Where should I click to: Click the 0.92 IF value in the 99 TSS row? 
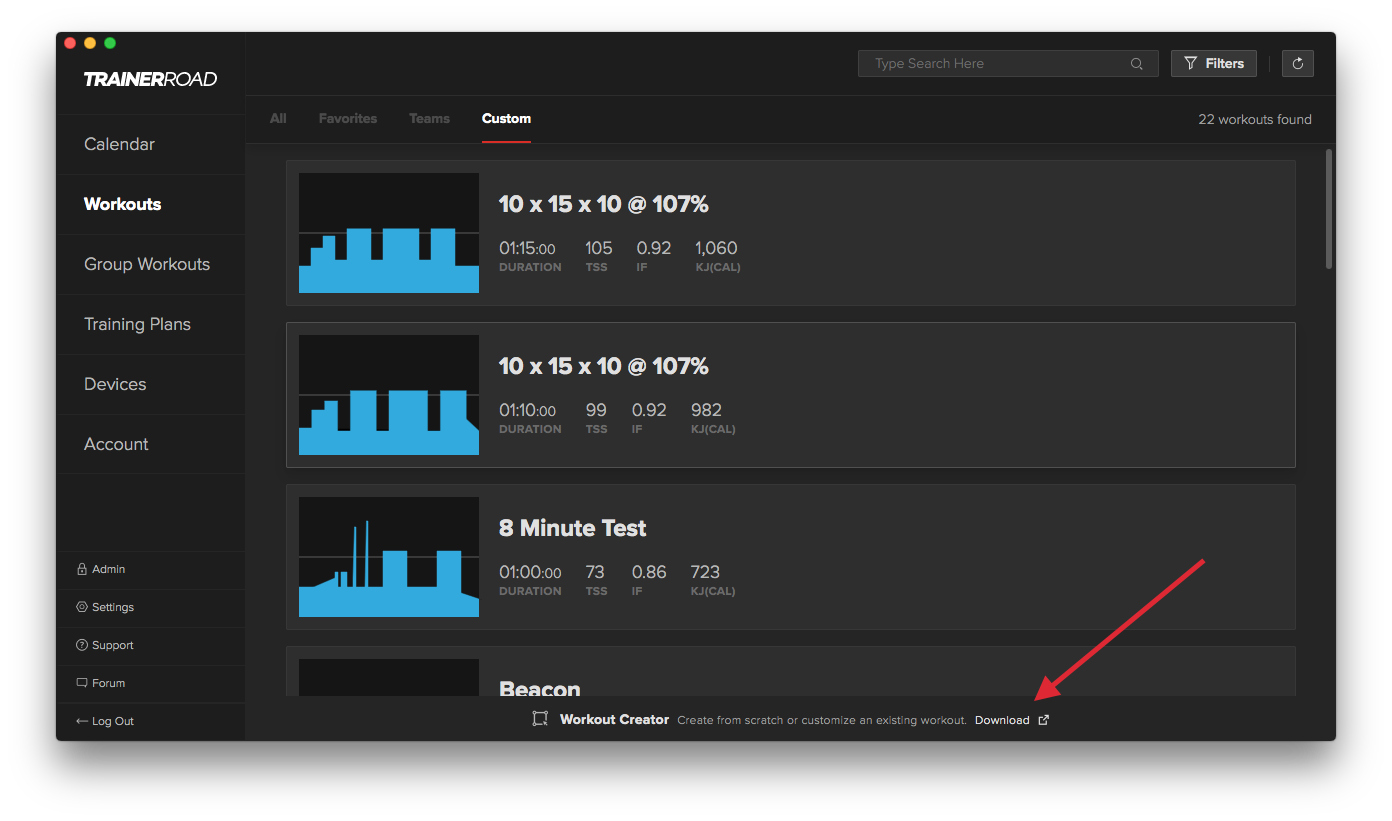[x=649, y=410]
